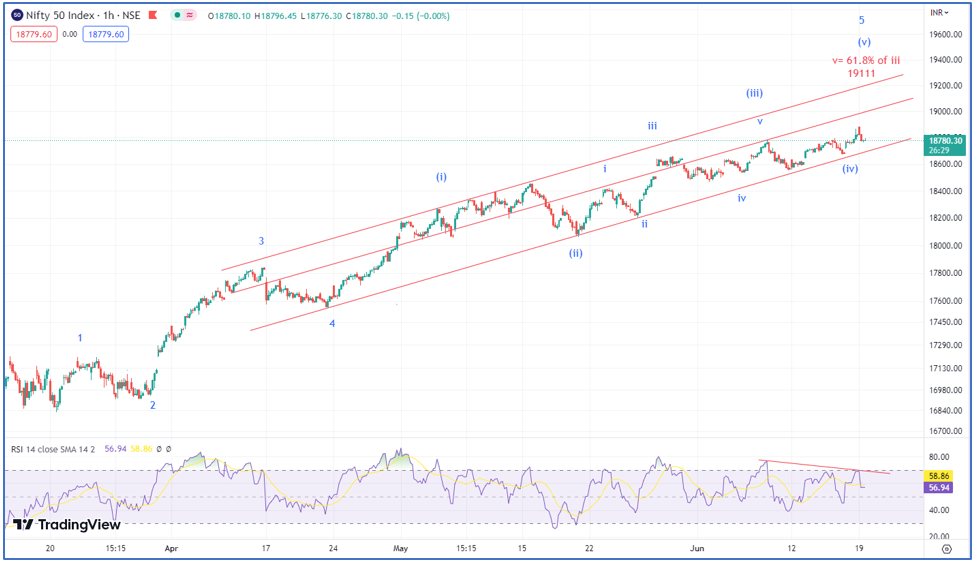Click the 17600.00 price scale label
The image size is (976, 564).
click(x=945, y=301)
